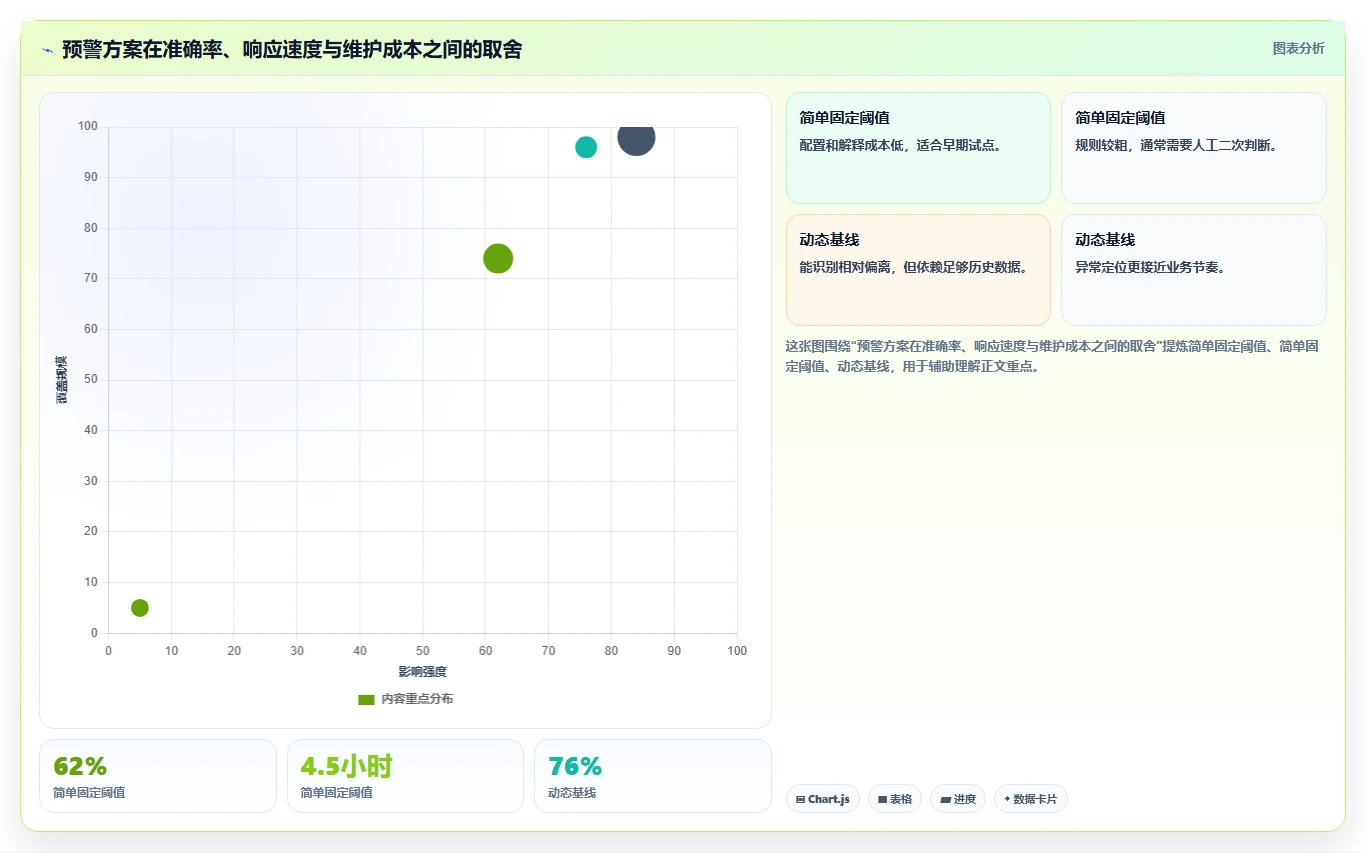The width and height of the screenshot is (1366, 853).
Task: Open the 4.5小时 stat card
Action: point(405,776)
